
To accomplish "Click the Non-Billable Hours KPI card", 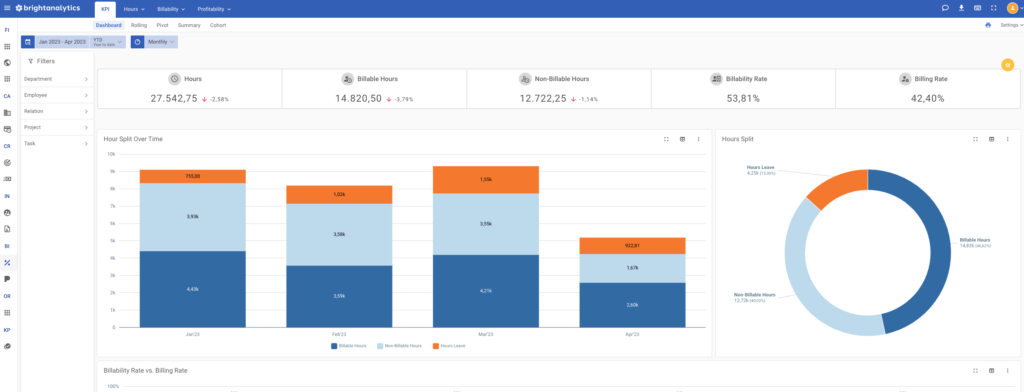I will click(x=559, y=89).
